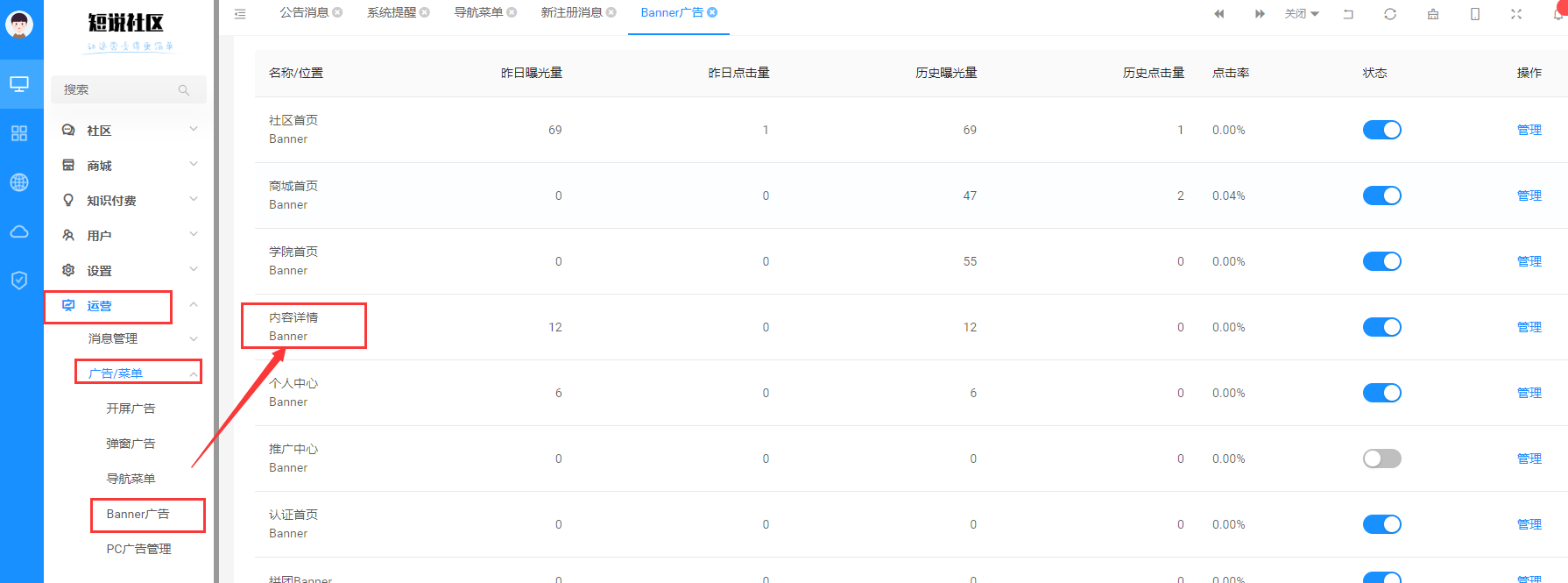This screenshot has height=583, width=1568.
Task: Expand the 社区 sidebar menu
Action: (x=129, y=130)
